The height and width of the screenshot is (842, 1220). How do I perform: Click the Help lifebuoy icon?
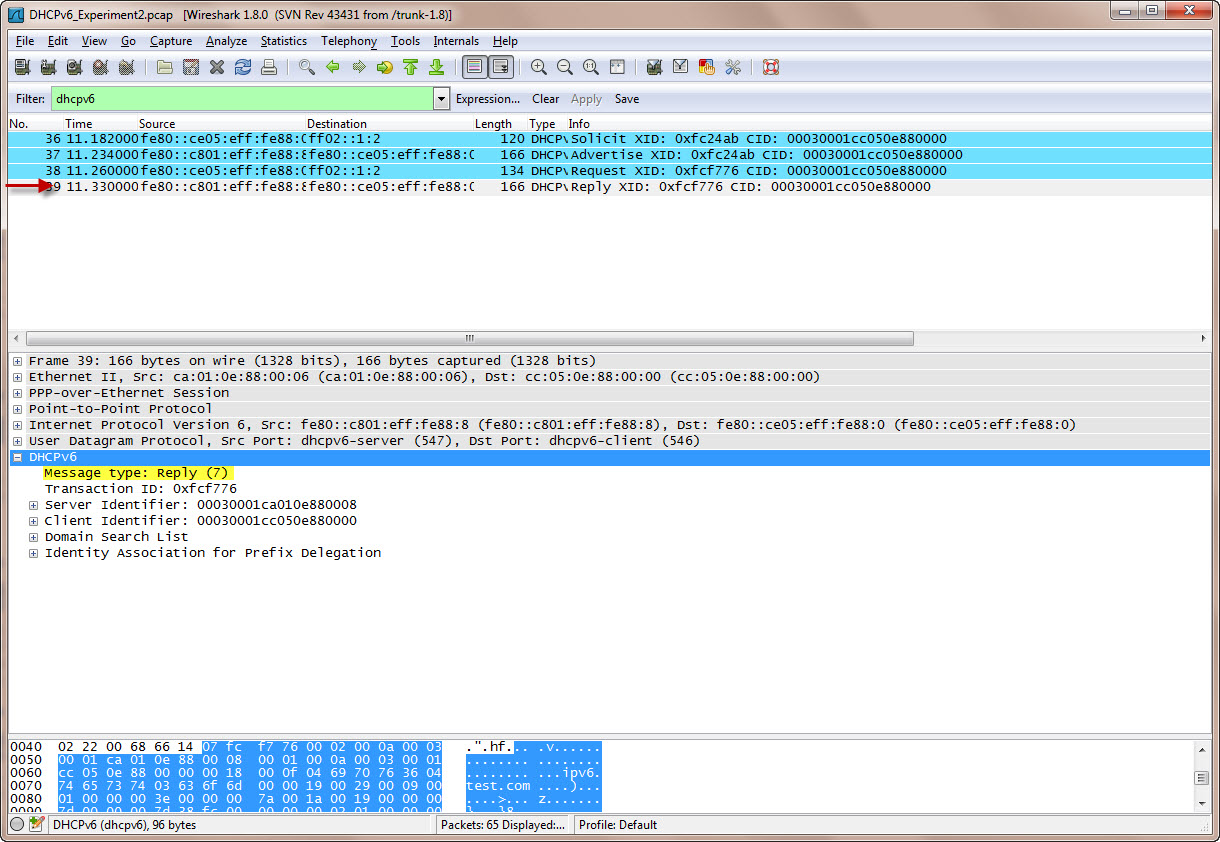(770, 67)
